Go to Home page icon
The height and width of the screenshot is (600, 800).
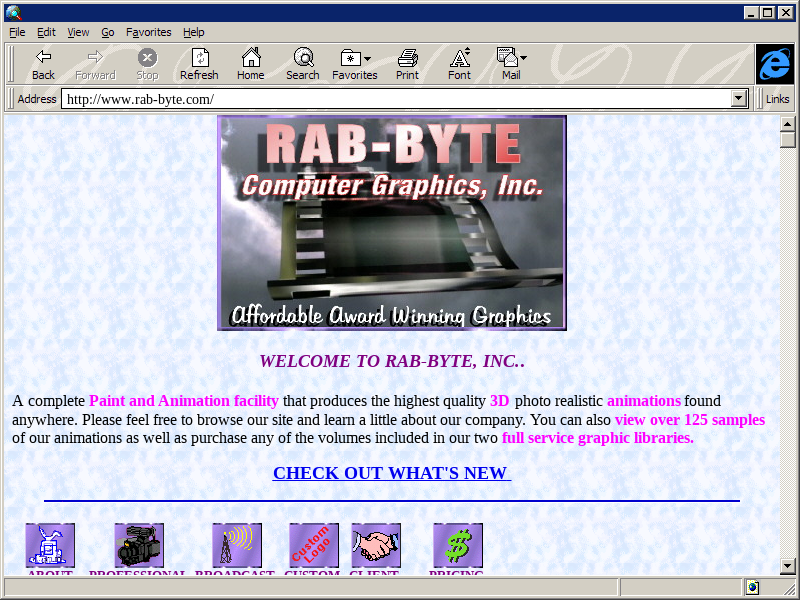click(x=250, y=64)
